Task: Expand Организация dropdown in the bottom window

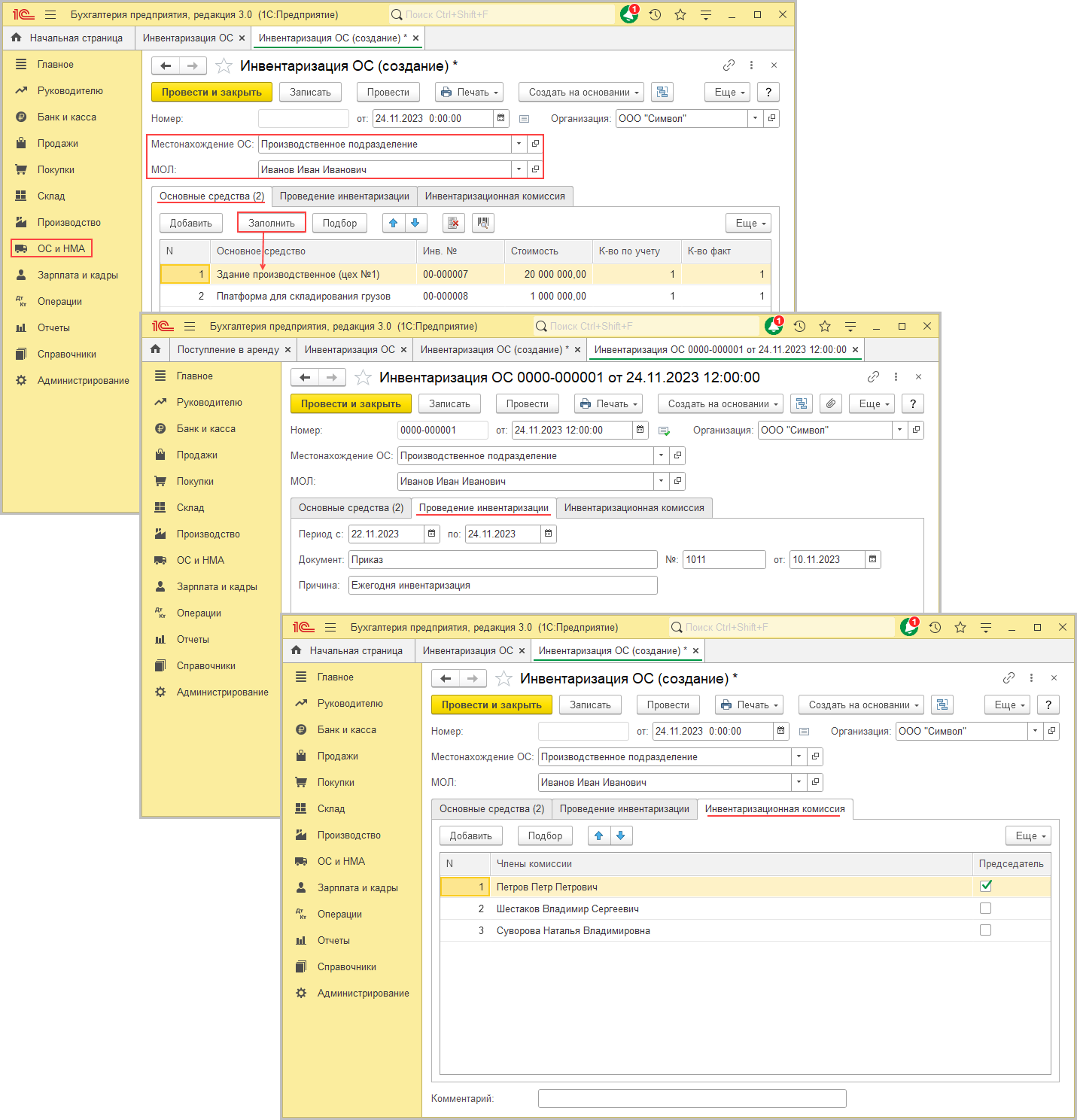Action: click(x=1035, y=731)
